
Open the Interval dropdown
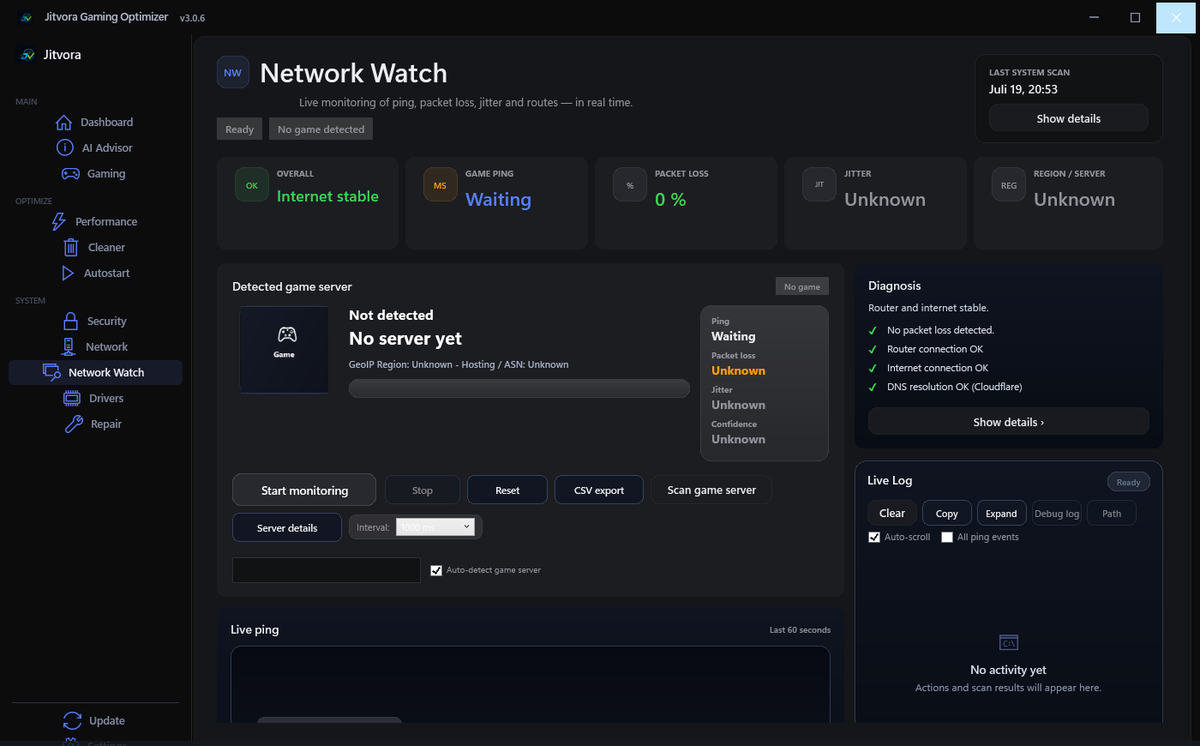coord(436,527)
